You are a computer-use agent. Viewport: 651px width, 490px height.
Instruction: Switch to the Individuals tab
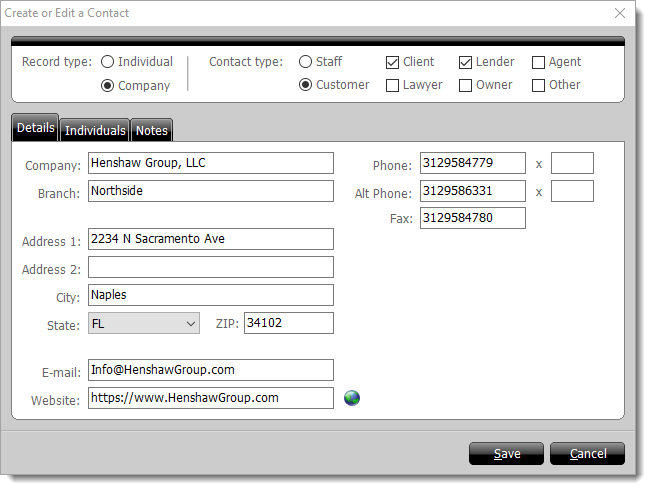point(95,130)
